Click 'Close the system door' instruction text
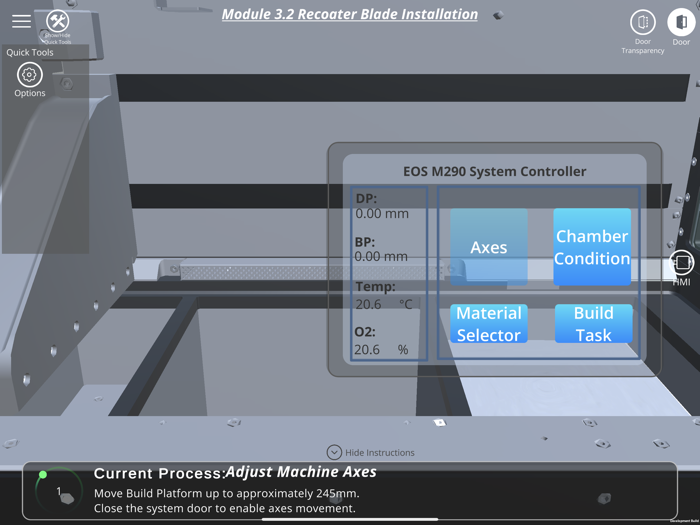Screen dimensions: 700x525 225,508
